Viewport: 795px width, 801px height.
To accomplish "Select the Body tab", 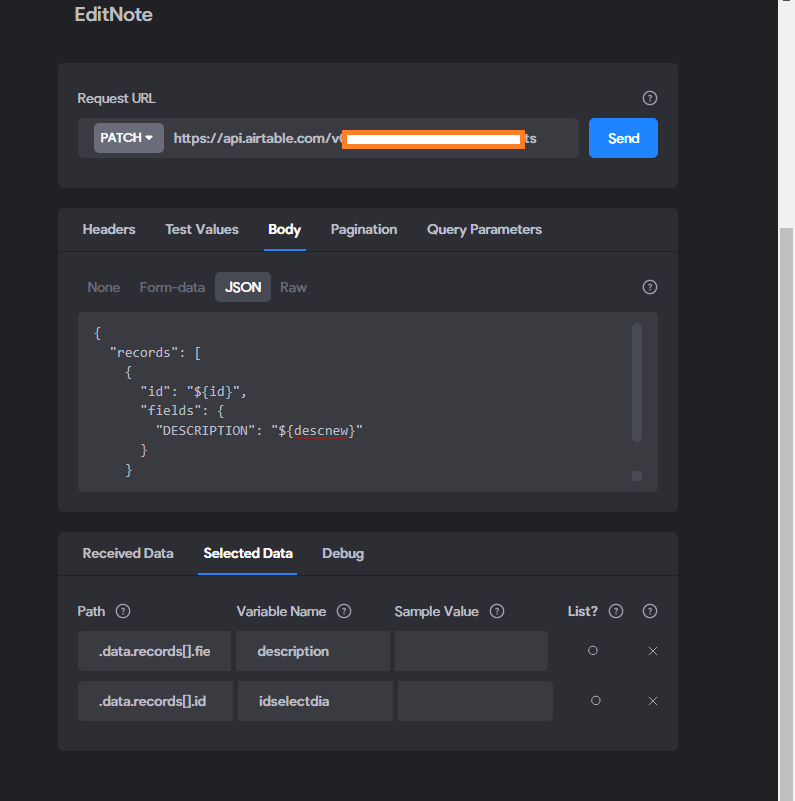I will click(285, 229).
